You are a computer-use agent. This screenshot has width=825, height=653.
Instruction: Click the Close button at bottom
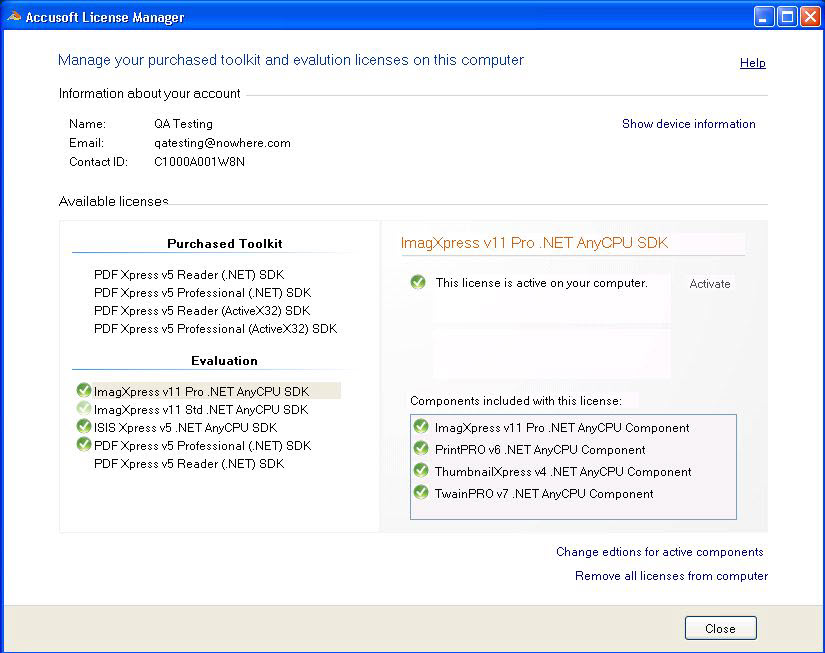[720, 629]
